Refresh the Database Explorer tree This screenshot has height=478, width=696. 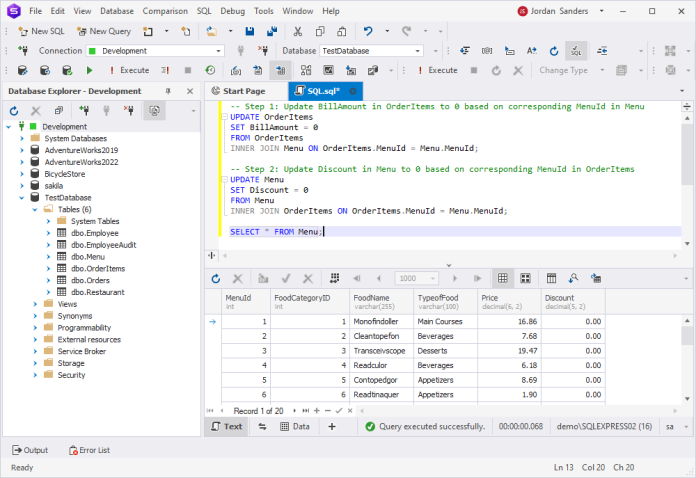pyautogui.click(x=13, y=110)
